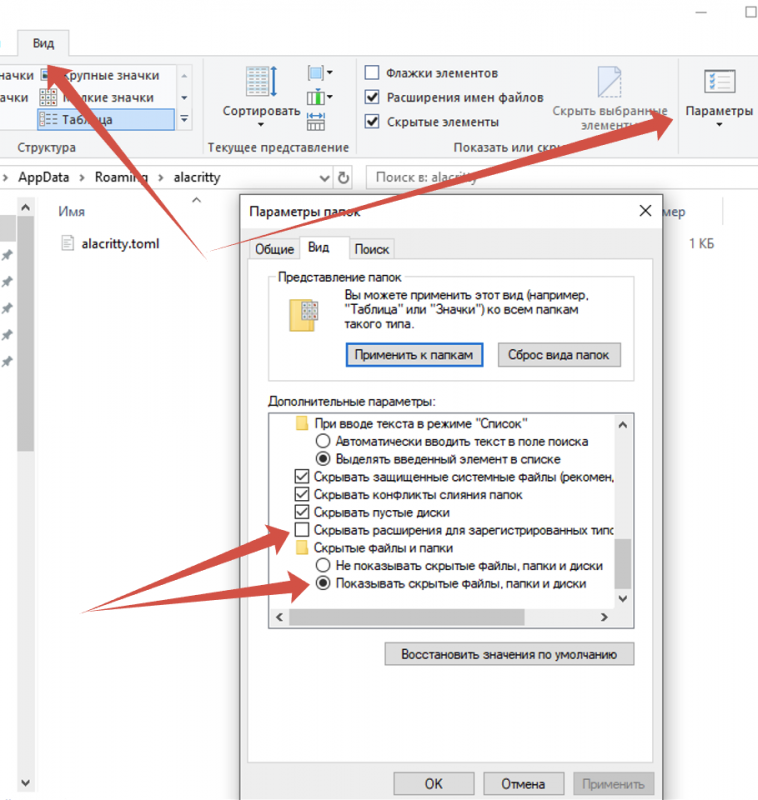Select Не показывать скрытые файлы radio
This screenshot has height=800, width=758.
(x=322, y=565)
